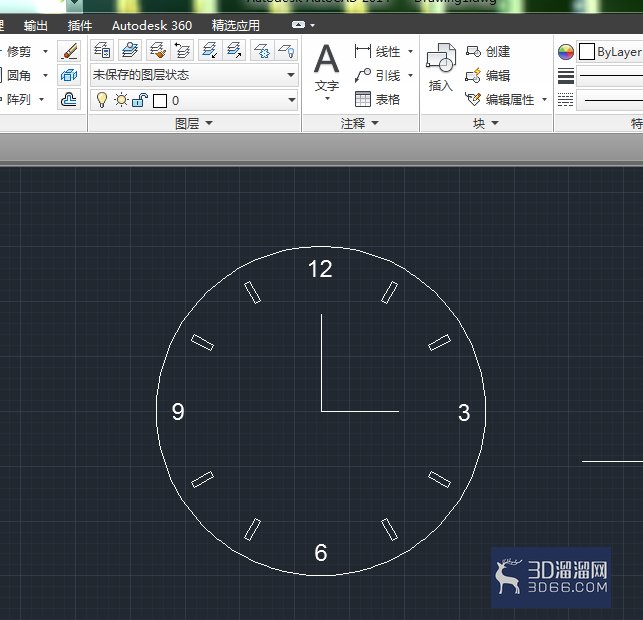Viewport: 643px width, 620px height.
Task: Click the object color wheel icon
Action: click(x=565, y=52)
